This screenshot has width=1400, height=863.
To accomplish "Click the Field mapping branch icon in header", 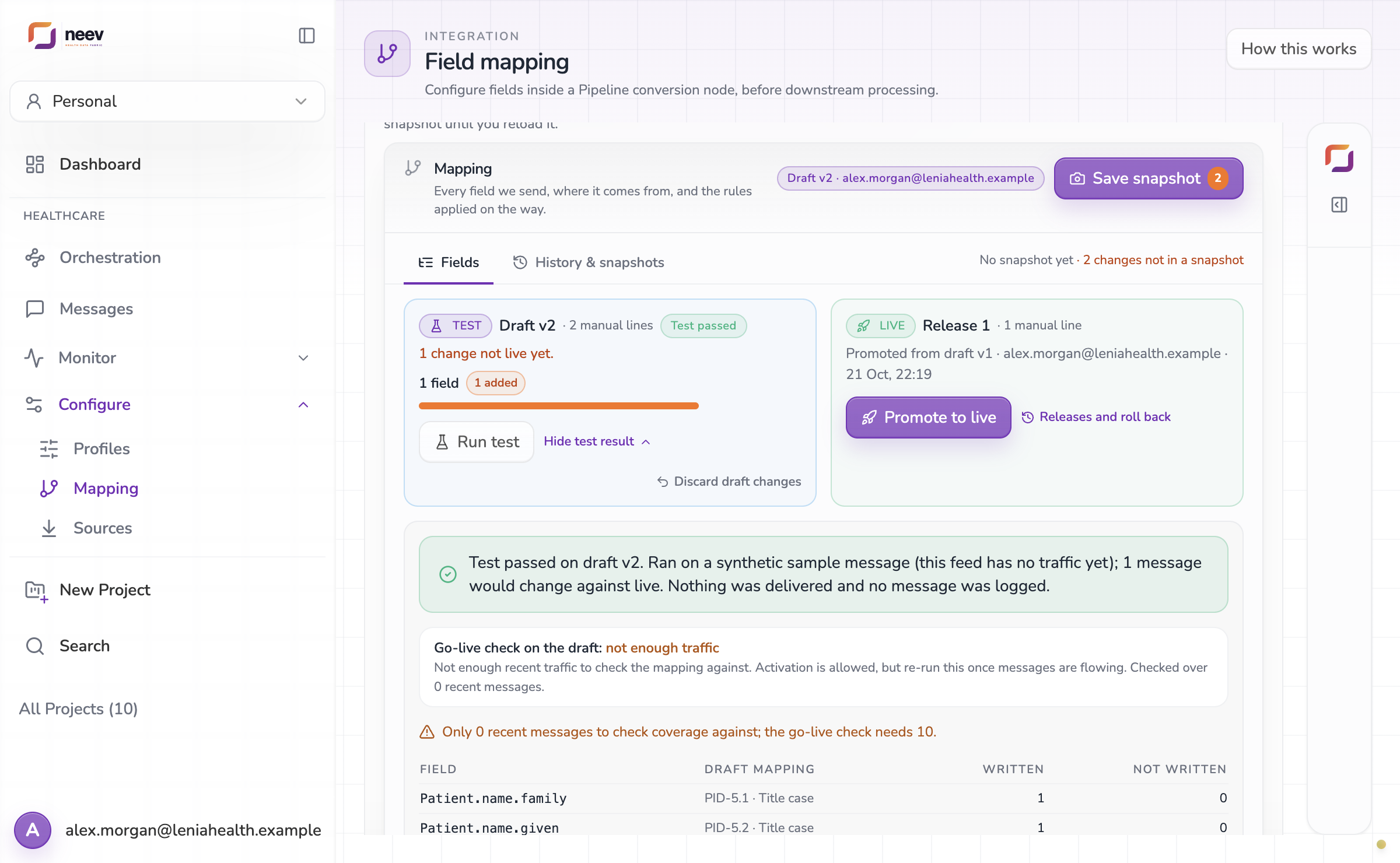I will [387, 54].
